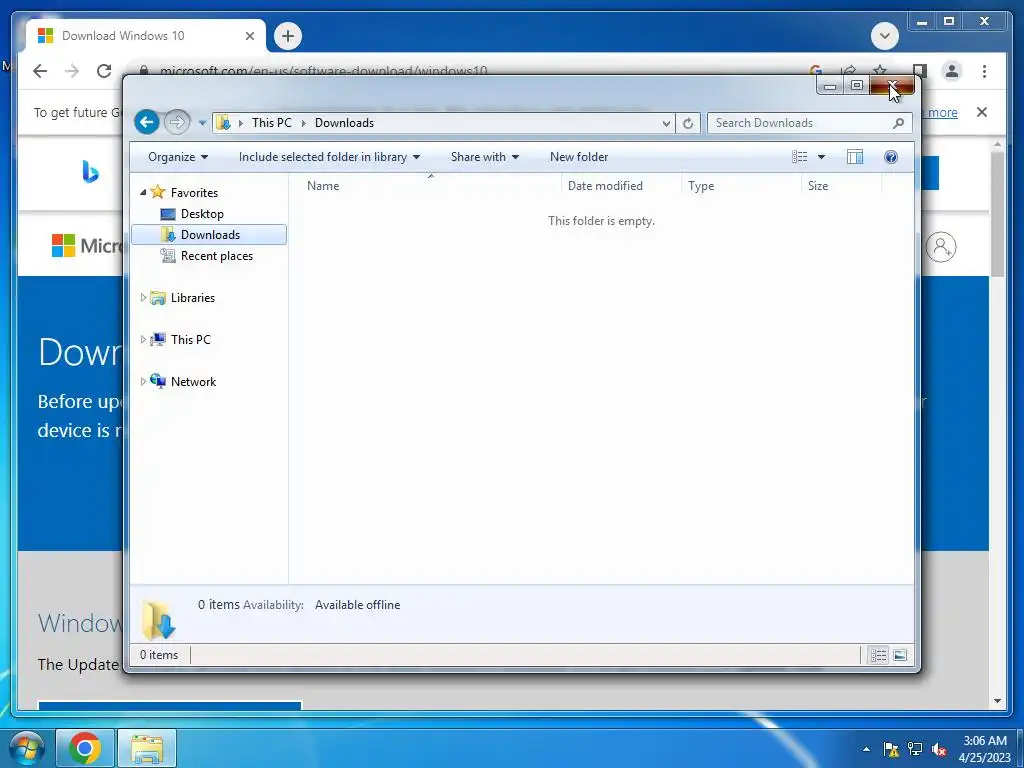Viewport: 1024px width, 768px height.
Task: Minimize the Chrome window
Action: coord(921,22)
